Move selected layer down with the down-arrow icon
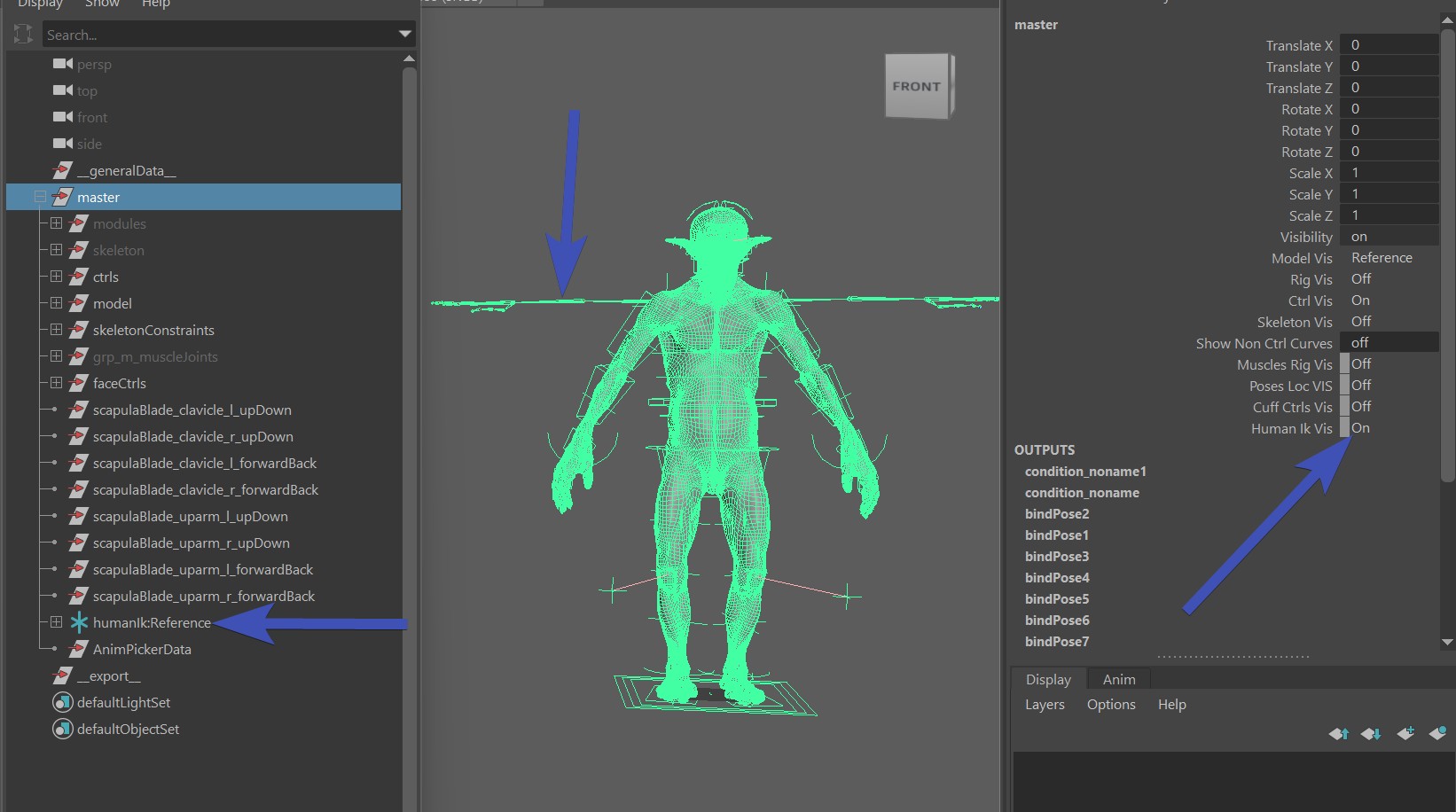This screenshot has width=1456, height=812. (1371, 733)
